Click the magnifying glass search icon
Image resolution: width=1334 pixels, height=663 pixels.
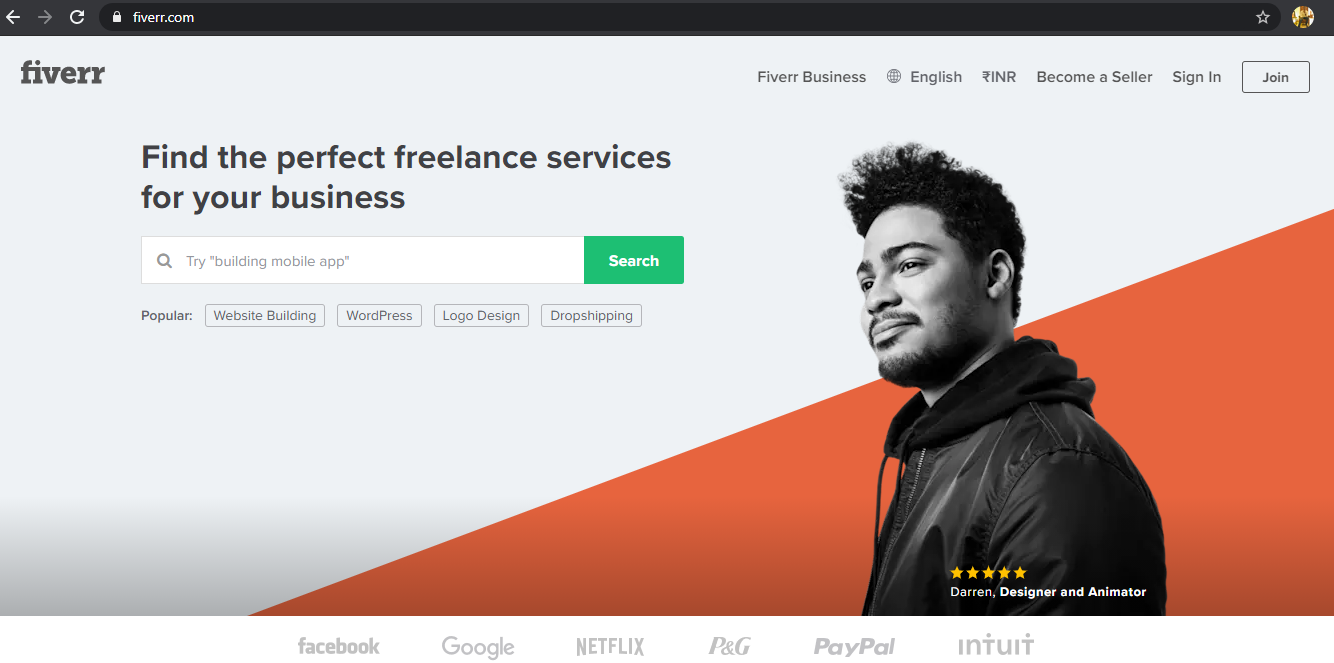click(164, 260)
